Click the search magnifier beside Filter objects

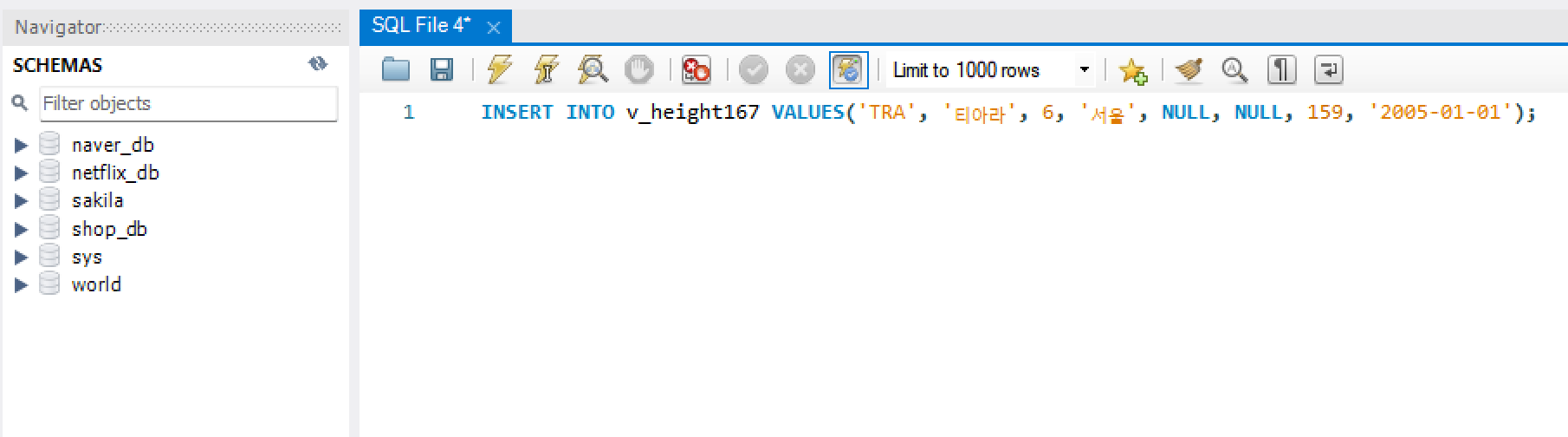point(20,103)
